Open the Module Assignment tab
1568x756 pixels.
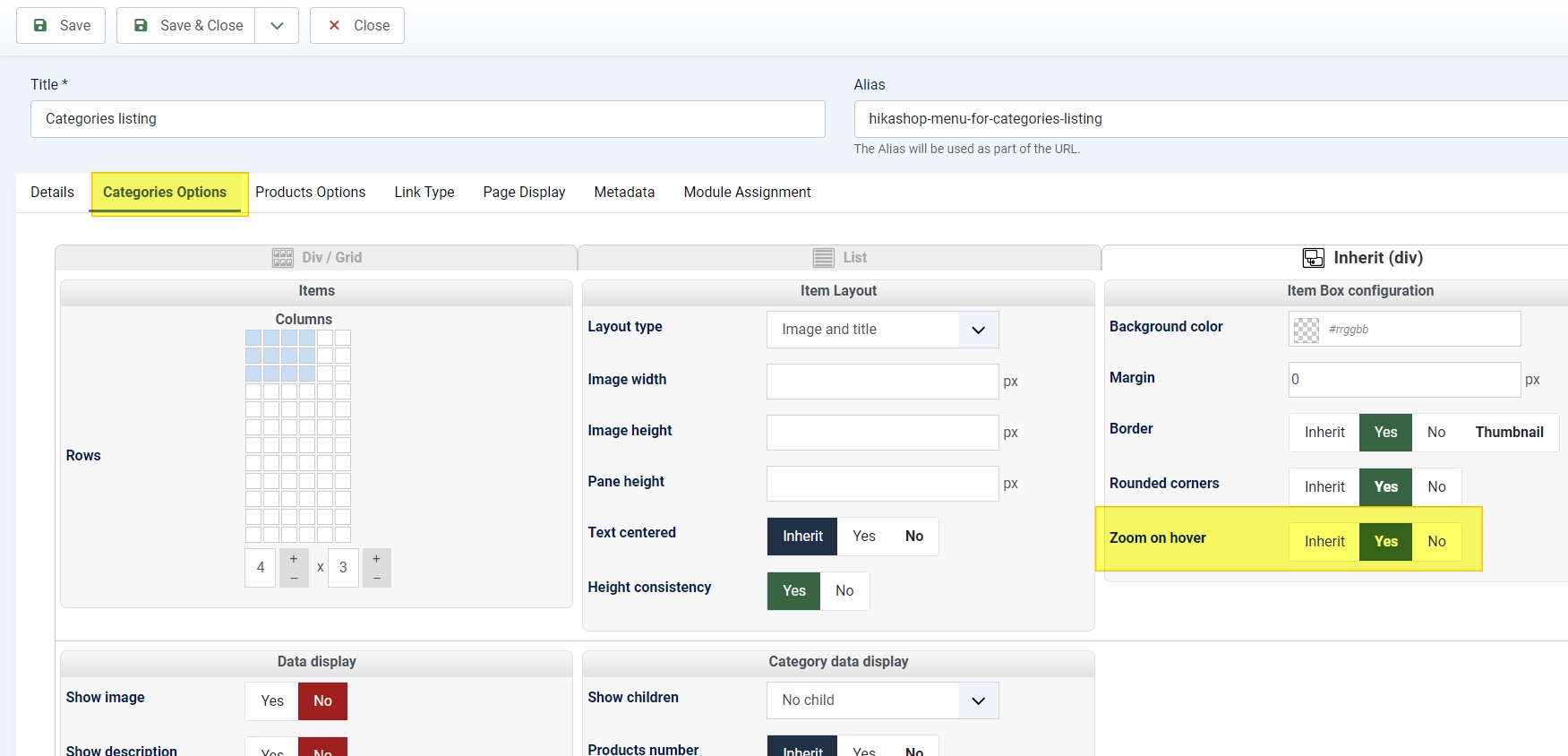[747, 192]
